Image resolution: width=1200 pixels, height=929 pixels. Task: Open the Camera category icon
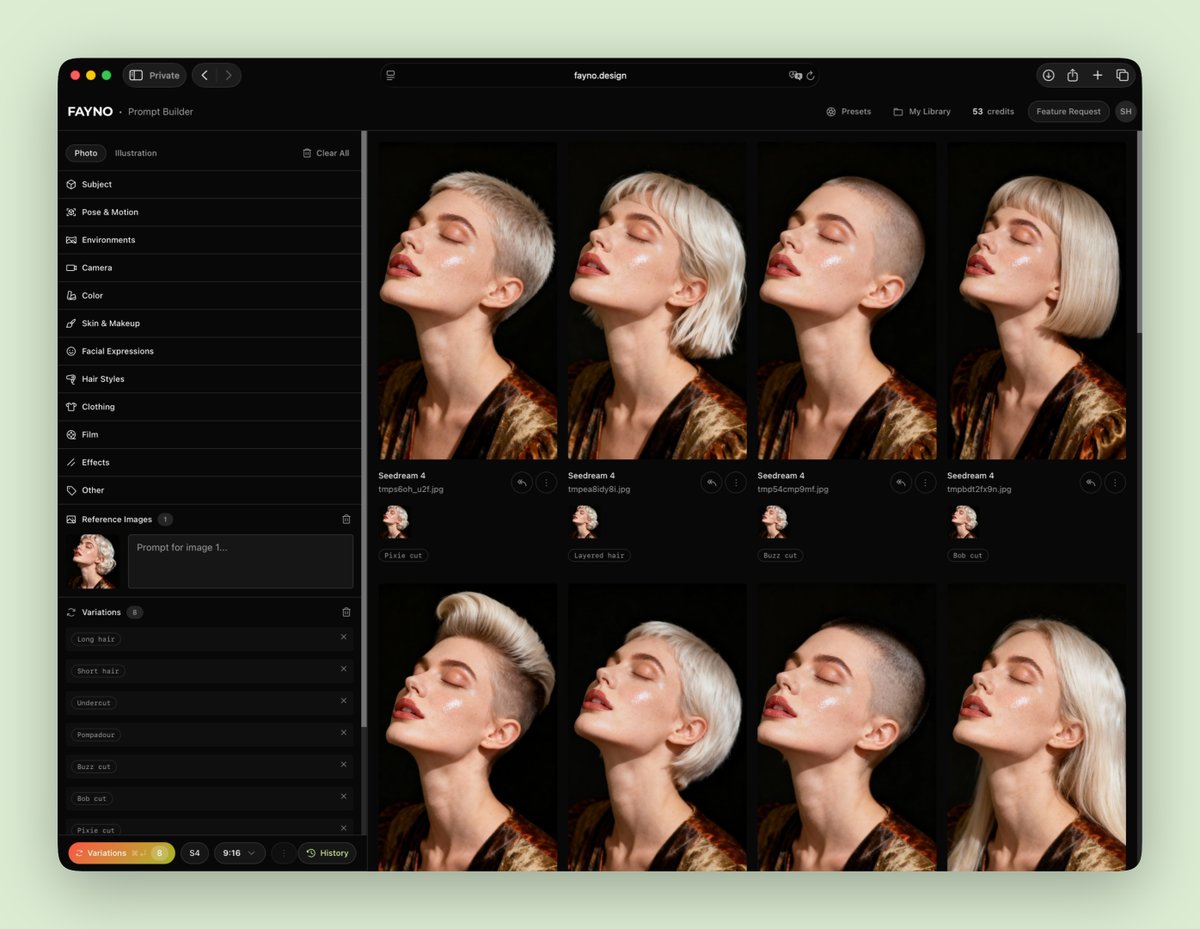point(70,267)
